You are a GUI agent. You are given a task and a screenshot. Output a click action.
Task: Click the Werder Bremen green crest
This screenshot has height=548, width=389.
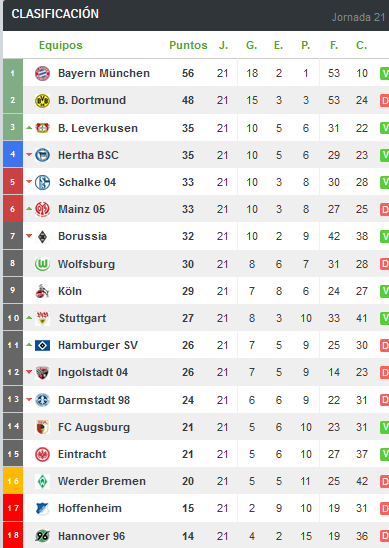coord(42,482)
